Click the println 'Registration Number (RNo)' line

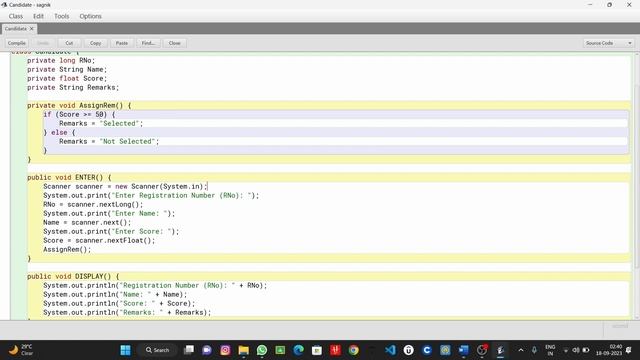pyautogui.click(x=155, y=285)
